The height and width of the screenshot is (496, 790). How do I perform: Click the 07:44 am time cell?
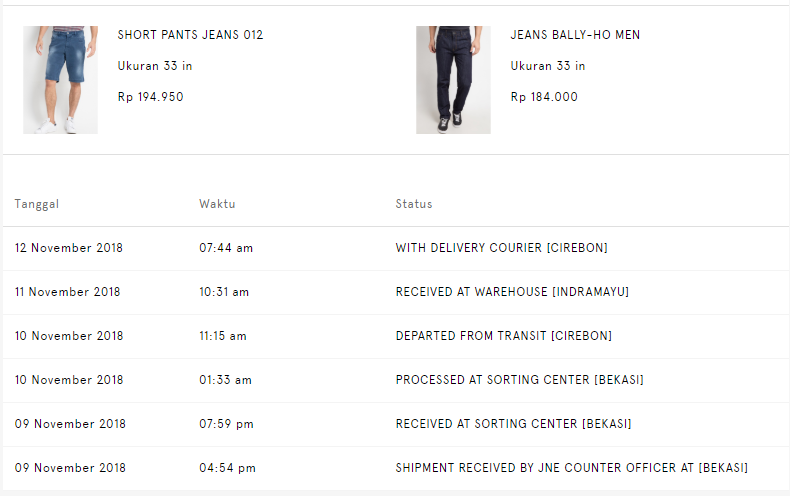pyautogui.click(x=226, y=248)
